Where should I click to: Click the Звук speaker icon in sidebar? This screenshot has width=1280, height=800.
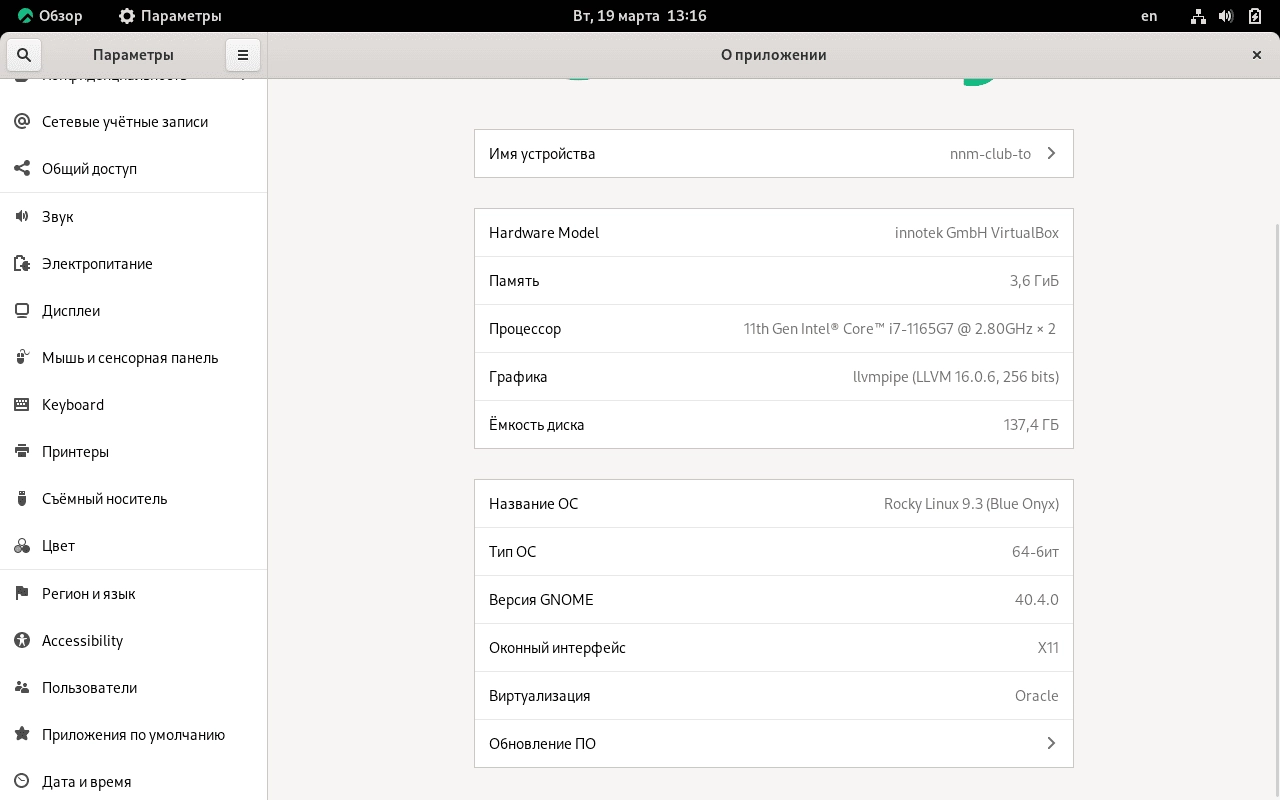22,216
